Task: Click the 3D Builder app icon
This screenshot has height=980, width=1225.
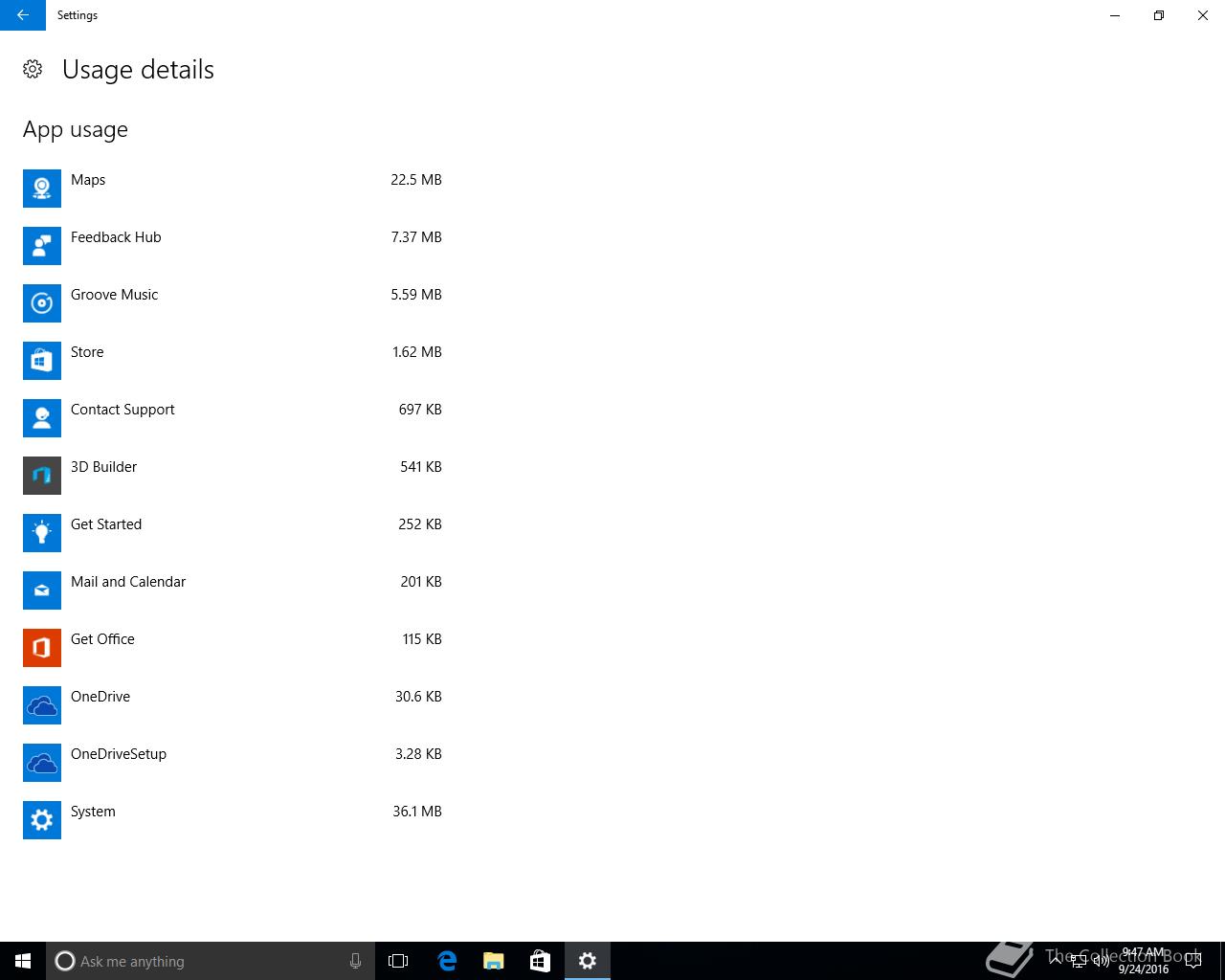Action: pyautogui.click(x=42, y=476)
